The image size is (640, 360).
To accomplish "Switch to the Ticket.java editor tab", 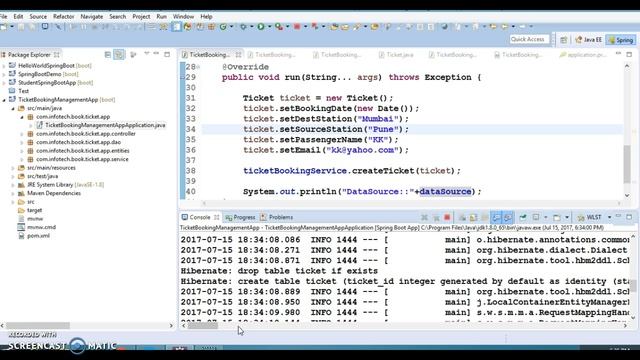I will pos(396,54).
